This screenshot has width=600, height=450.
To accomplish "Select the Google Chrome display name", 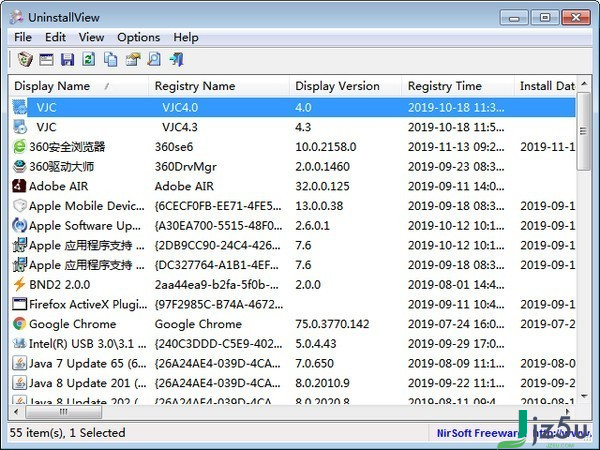I will [x=73, y=324].
